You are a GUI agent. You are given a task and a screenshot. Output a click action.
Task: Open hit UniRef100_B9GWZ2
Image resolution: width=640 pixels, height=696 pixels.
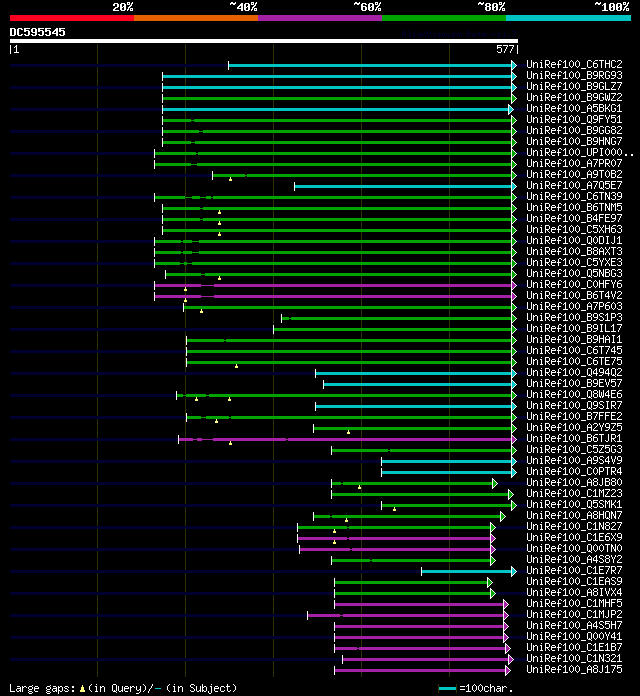click(x=574, y=97)
